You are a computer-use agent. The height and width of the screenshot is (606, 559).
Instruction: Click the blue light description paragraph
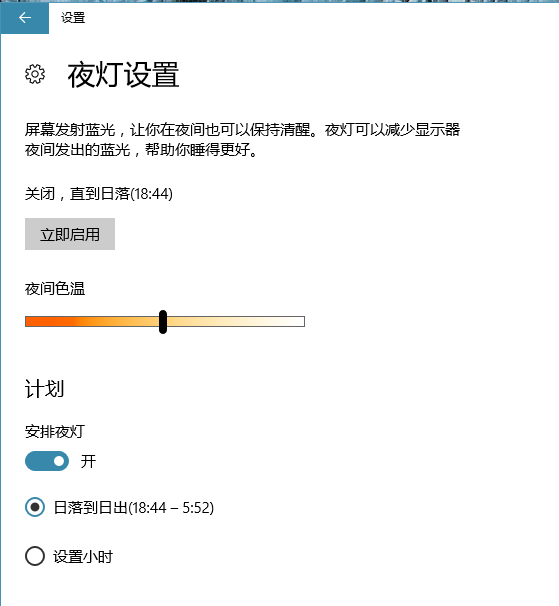(242, 140)
